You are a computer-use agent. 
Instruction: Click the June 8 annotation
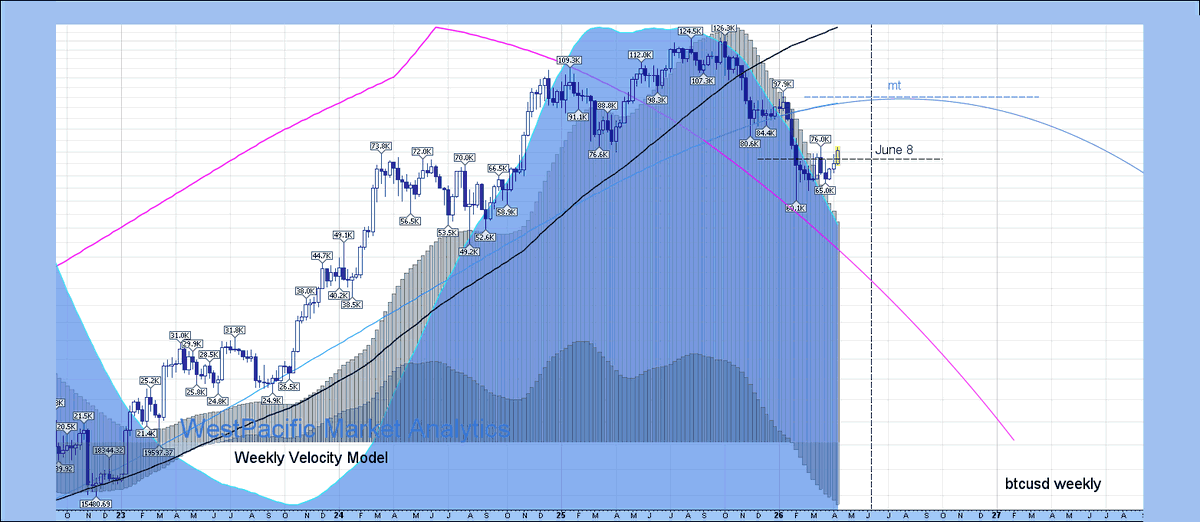pos(894,150)
